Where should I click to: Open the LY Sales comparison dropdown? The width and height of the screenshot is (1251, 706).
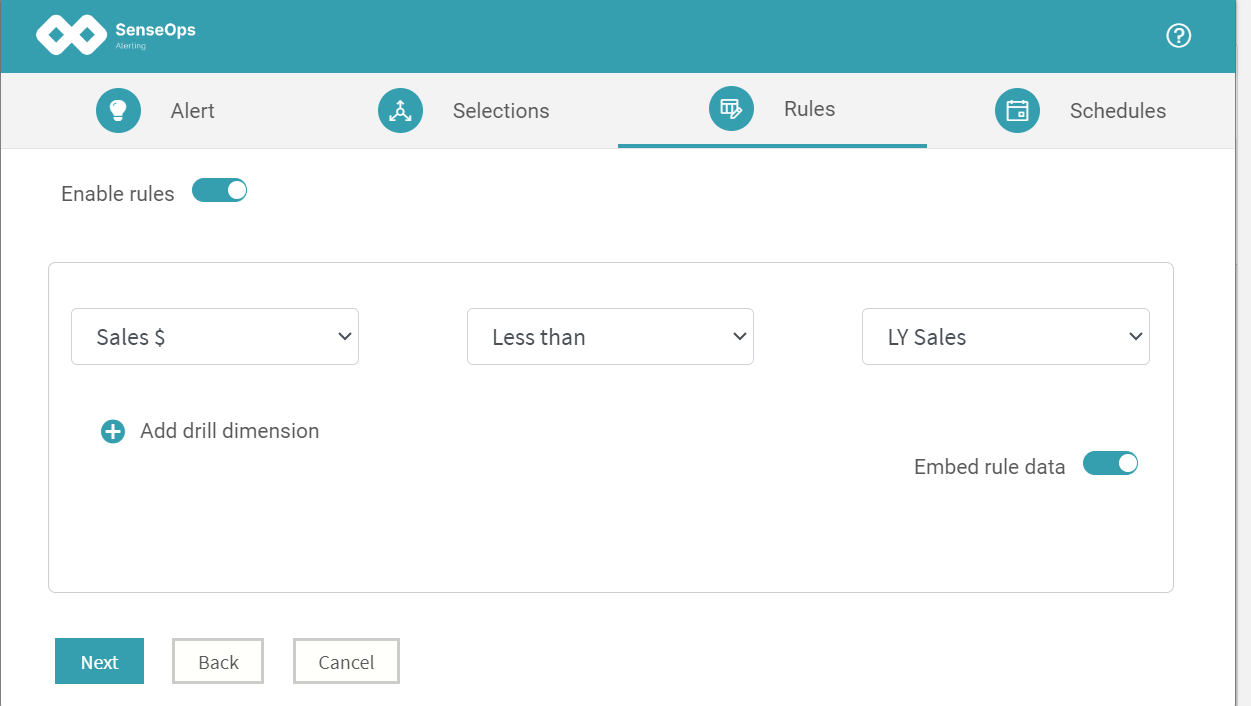click(1005, 337)
